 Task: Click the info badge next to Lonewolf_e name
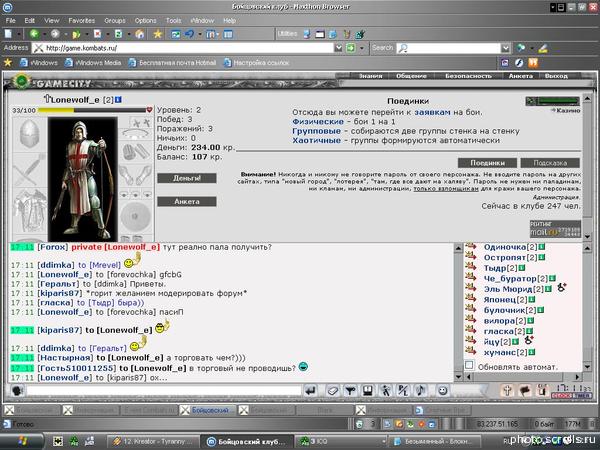click(x=118, y=100)
